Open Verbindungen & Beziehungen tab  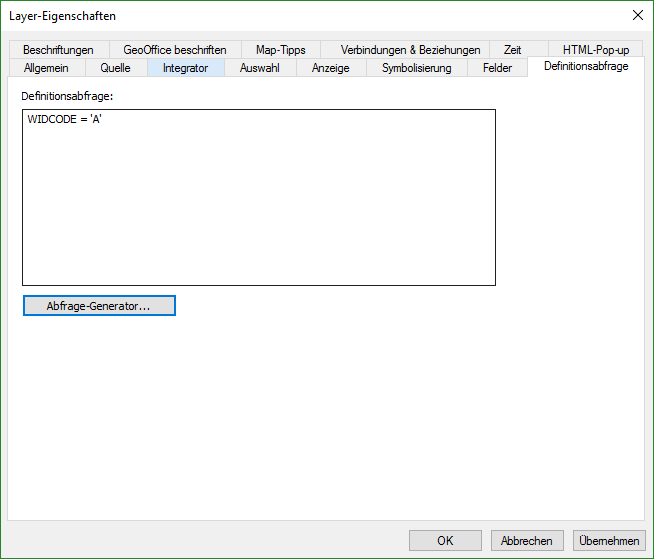coord(410,50)
